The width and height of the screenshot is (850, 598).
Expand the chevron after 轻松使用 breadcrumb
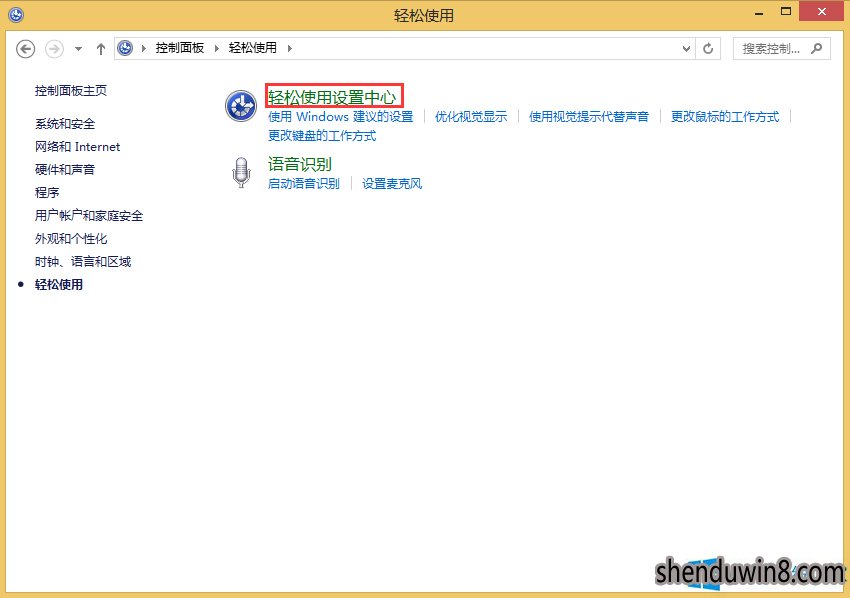tap(289, 48)
